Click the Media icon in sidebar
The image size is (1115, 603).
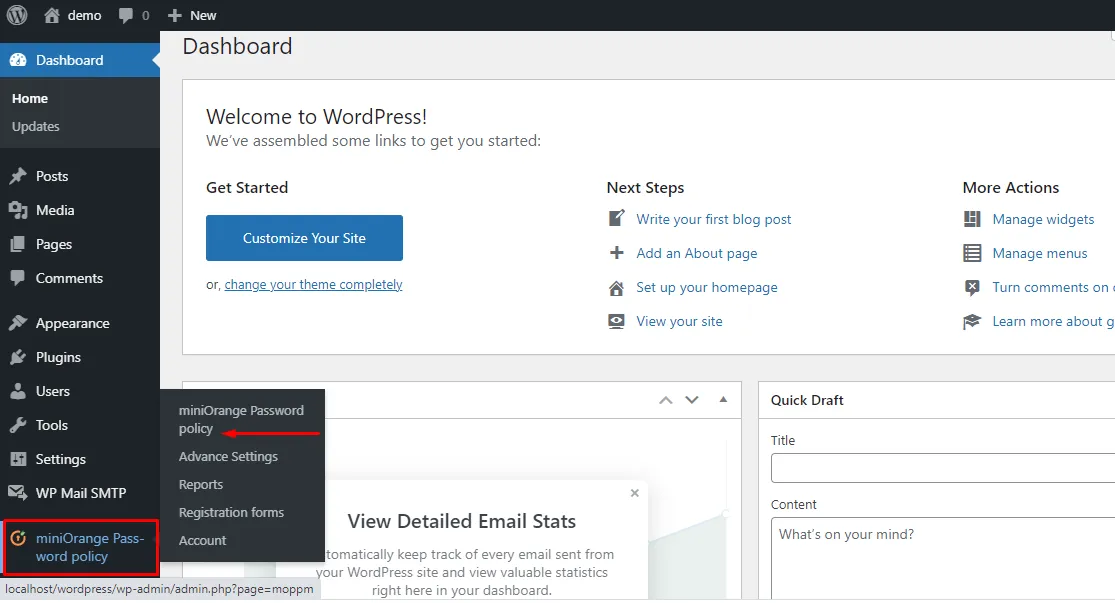coord(18,210)
